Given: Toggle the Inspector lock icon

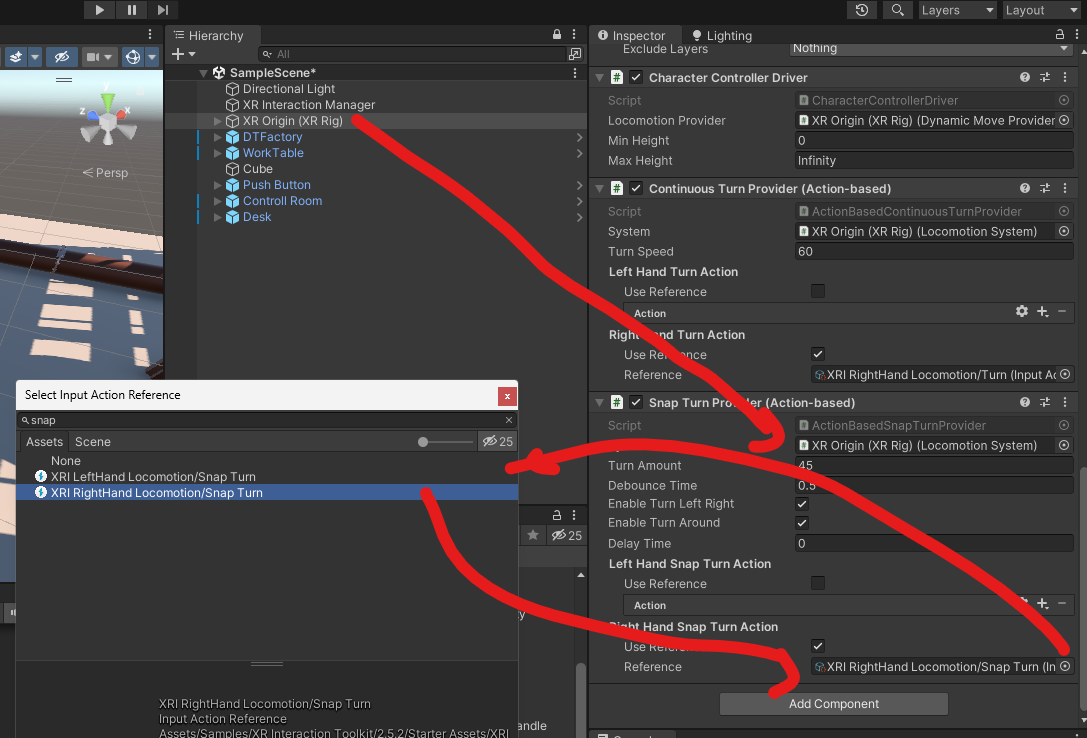Looking at the screenshot, I should [x=1059, y=34].
